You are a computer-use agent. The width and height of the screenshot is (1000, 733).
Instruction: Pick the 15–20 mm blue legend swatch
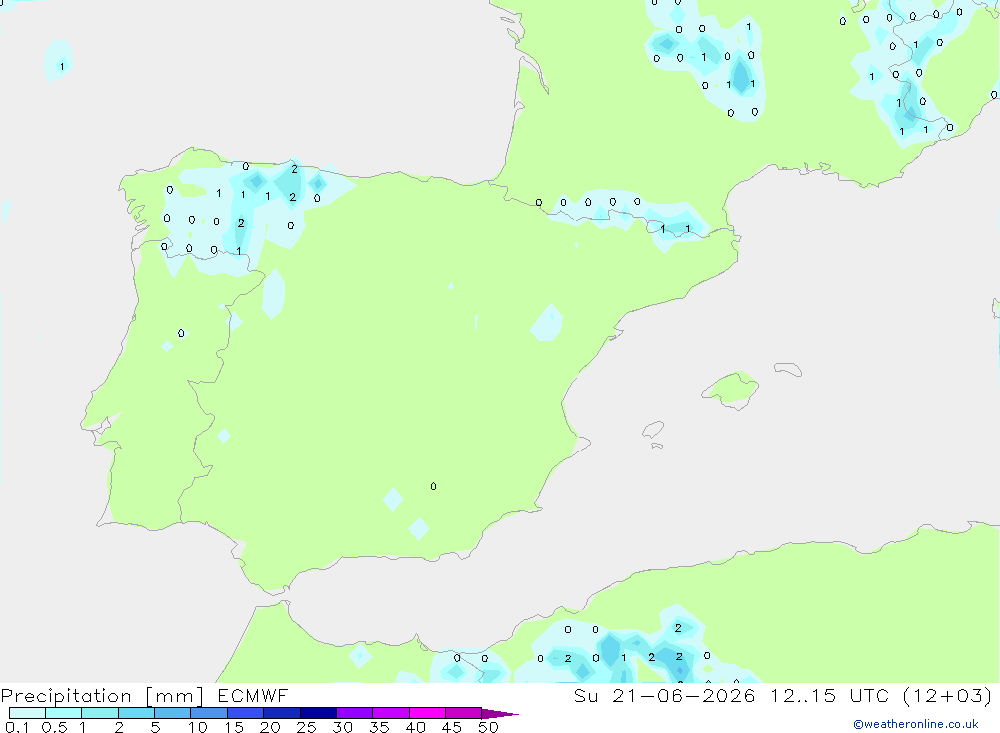pyautogui.click(x=246, y=713)
